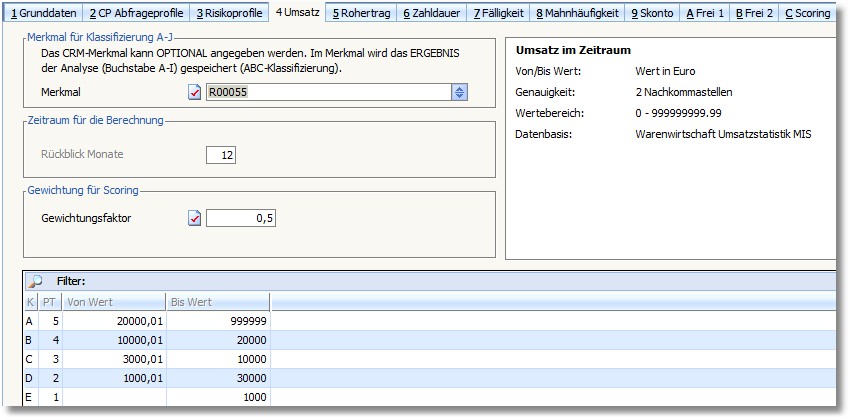This screenshot has height=420, width=850.
Task: Select row A in the classification table
Action: click(30, 320)
